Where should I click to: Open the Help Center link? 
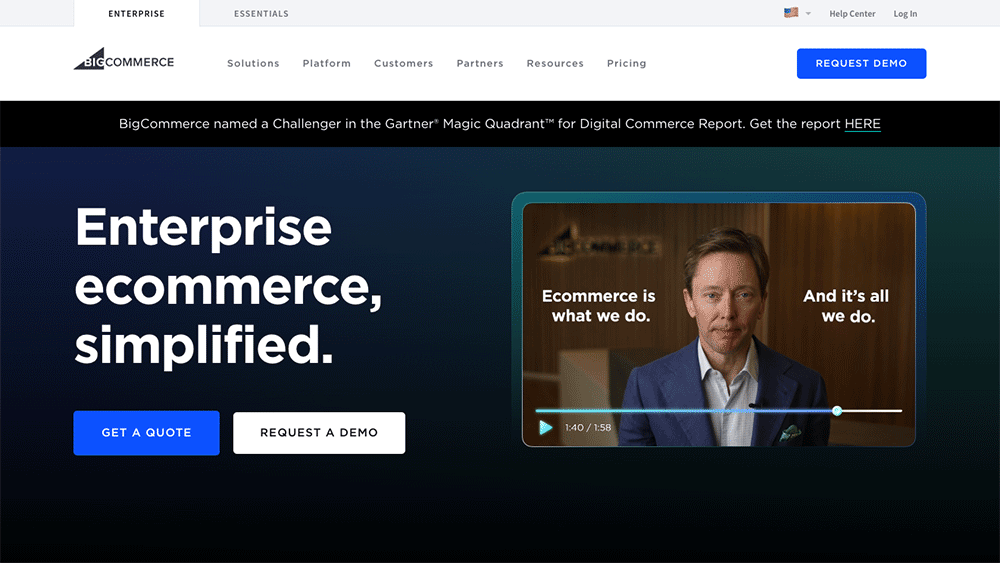[852, 13]
